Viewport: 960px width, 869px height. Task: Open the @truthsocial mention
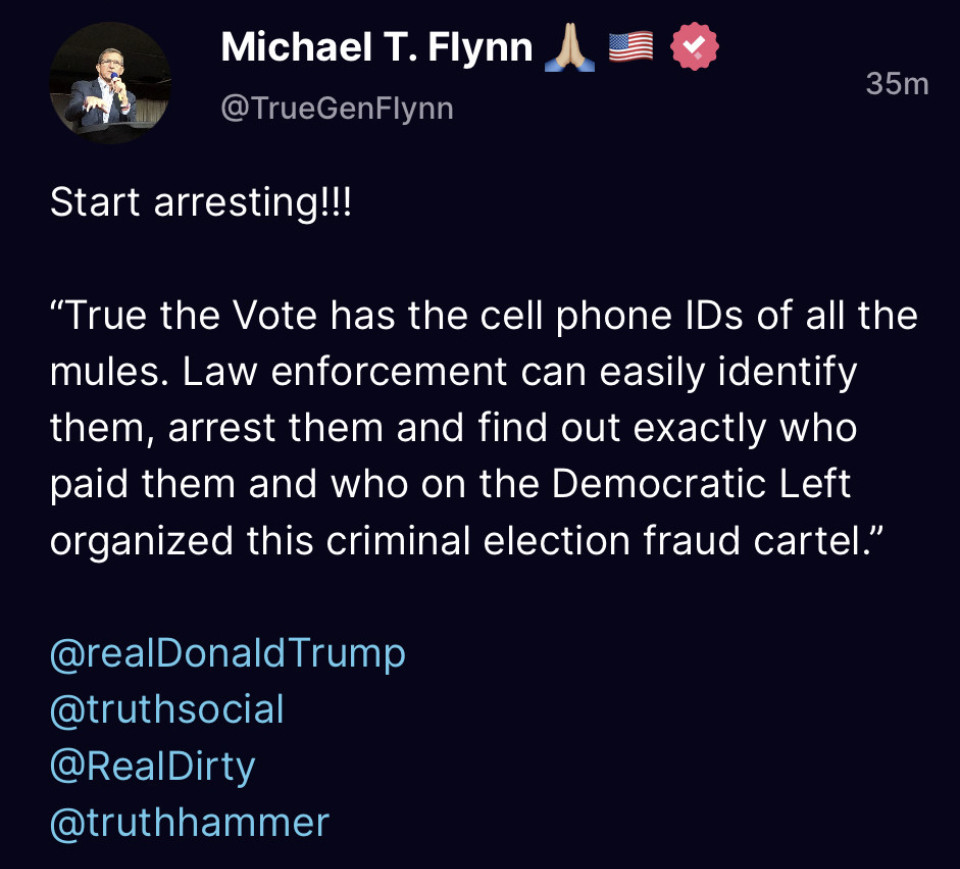click(167, 709)
